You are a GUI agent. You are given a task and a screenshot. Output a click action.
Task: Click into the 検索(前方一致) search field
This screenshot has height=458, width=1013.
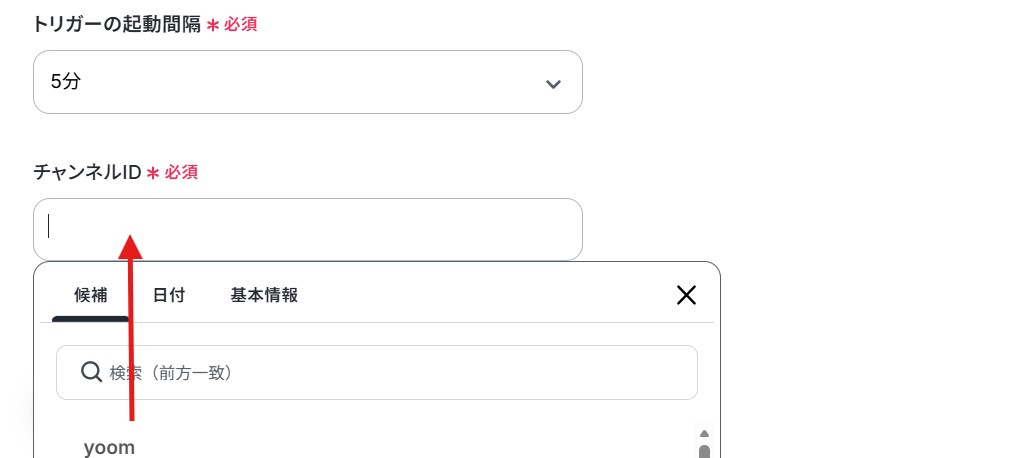pyautogui.click(x=377, y=373)
